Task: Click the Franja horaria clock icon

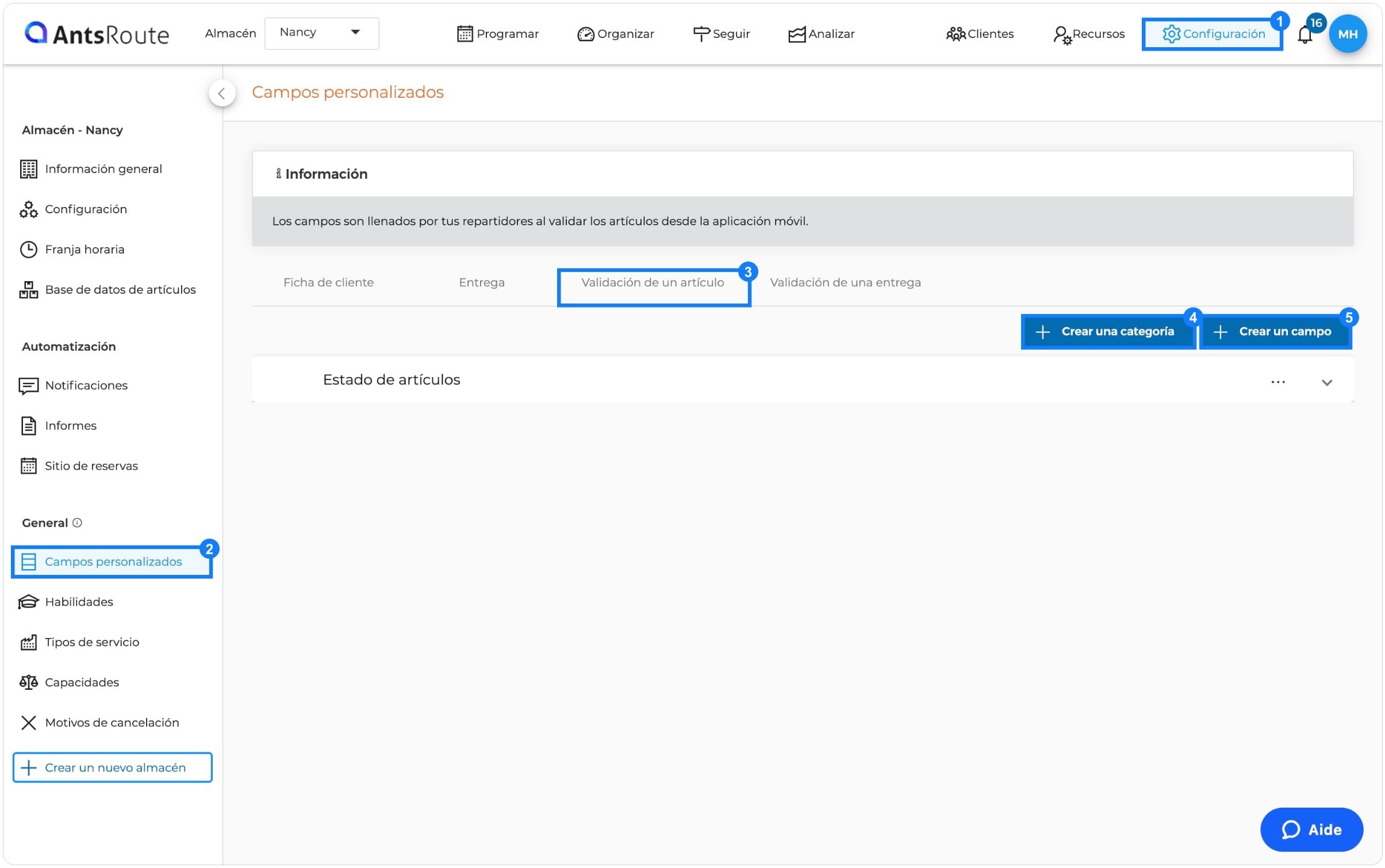Action: point(28,249)
